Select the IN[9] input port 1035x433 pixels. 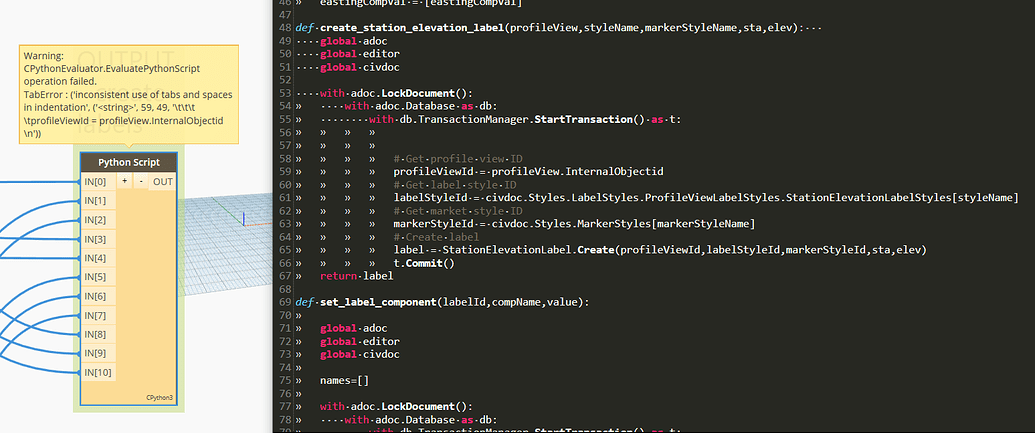coord(98,354)
